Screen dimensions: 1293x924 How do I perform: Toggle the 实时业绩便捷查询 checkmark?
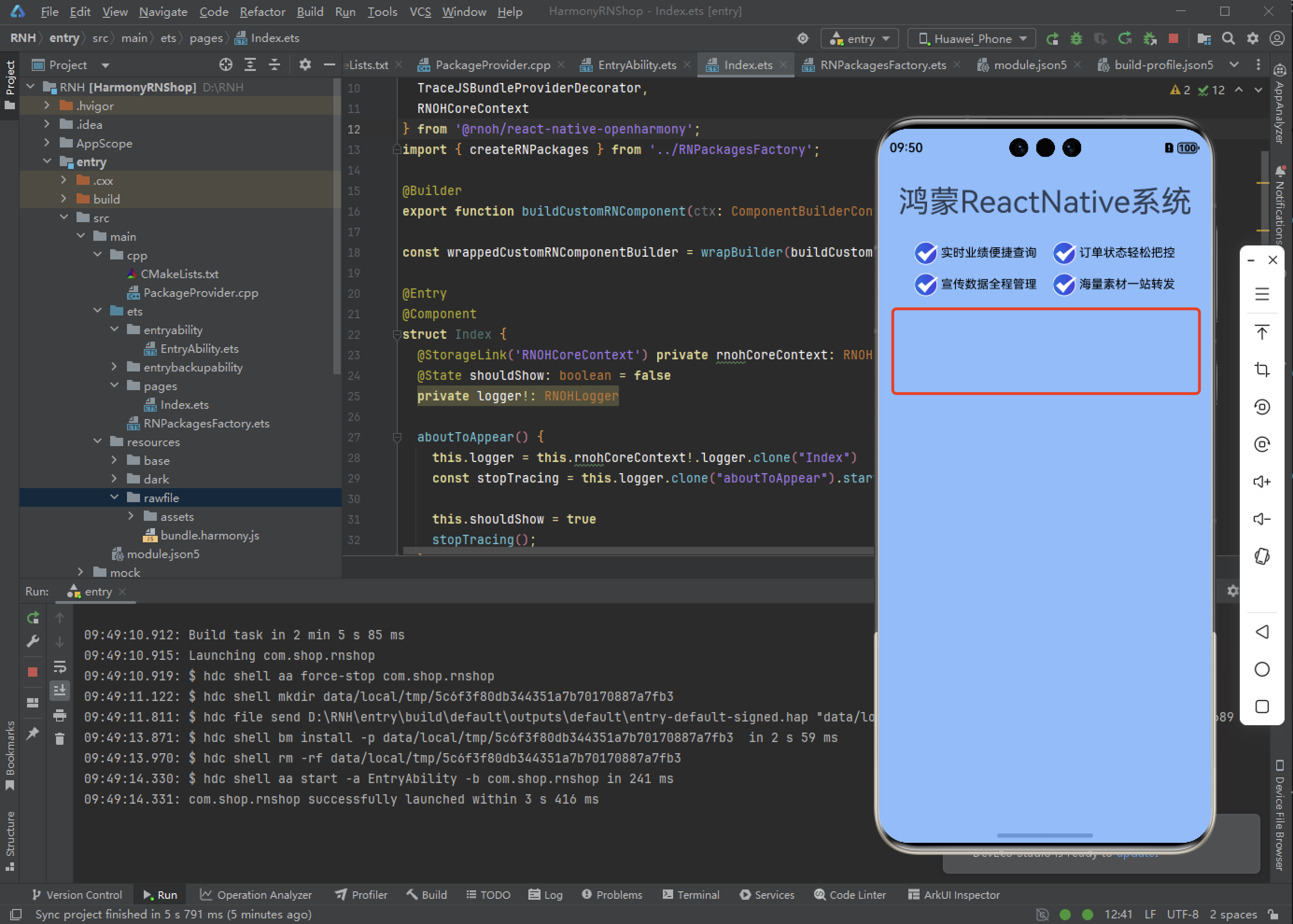[x=925, y=252]
